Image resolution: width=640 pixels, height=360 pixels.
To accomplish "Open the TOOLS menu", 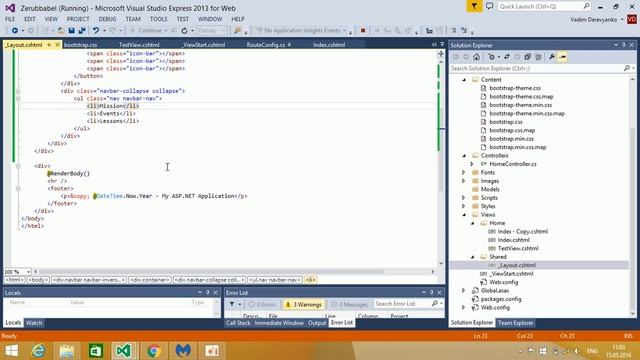I will (x=158, y=19).
